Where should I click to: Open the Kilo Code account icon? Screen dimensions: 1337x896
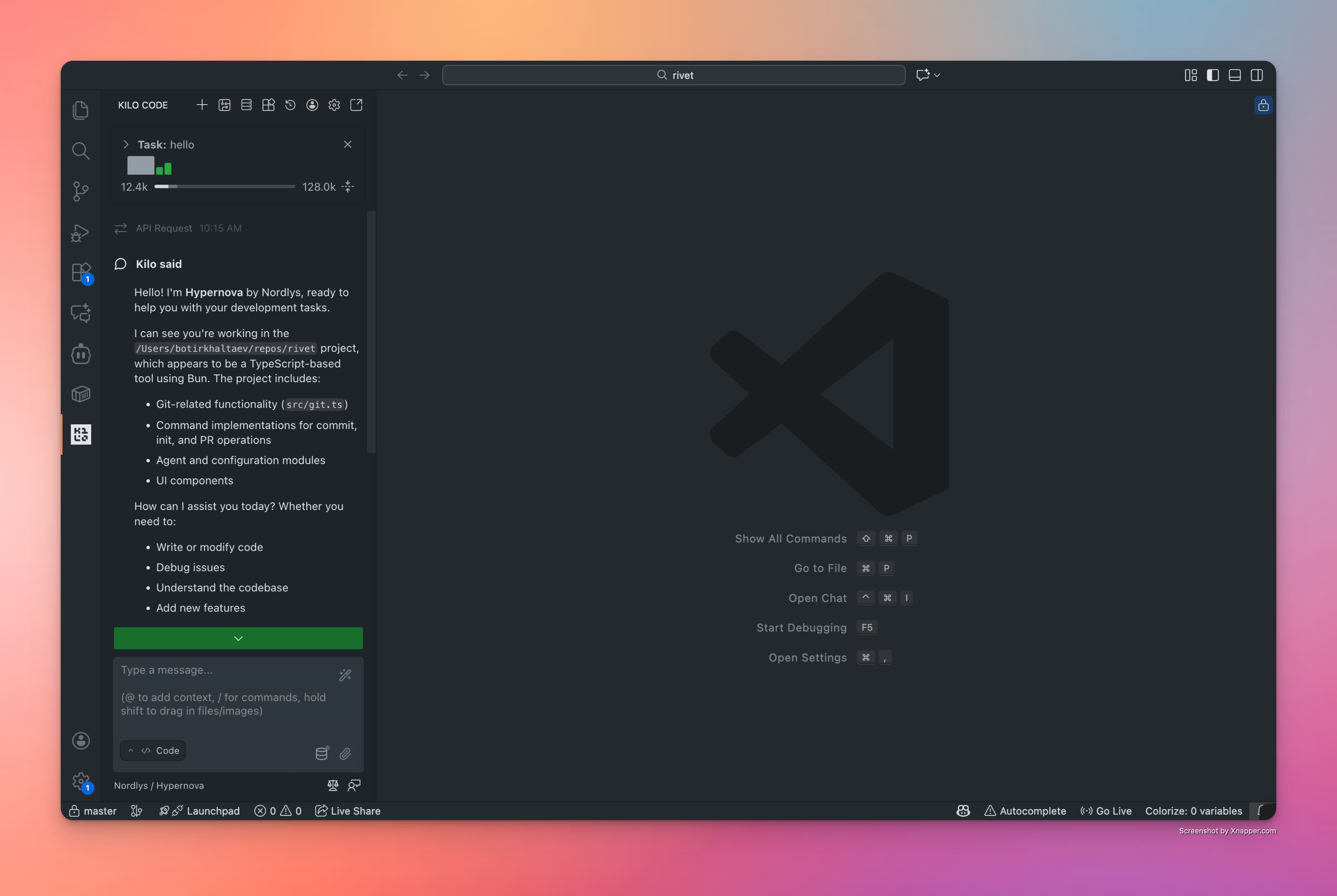point(312,105)
